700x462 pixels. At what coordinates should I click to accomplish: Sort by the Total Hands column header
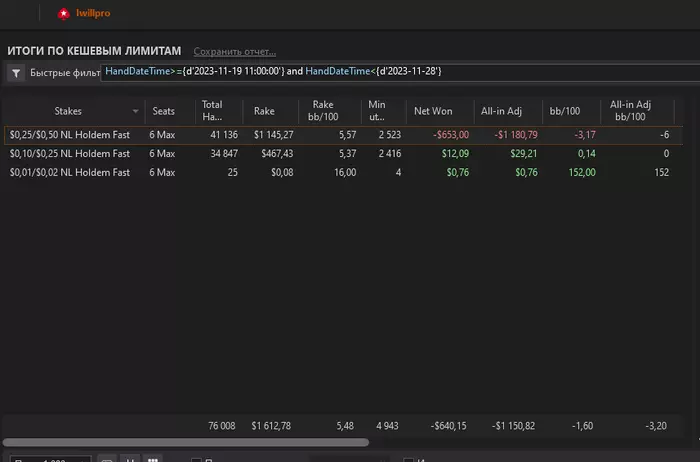coord(212,110)
